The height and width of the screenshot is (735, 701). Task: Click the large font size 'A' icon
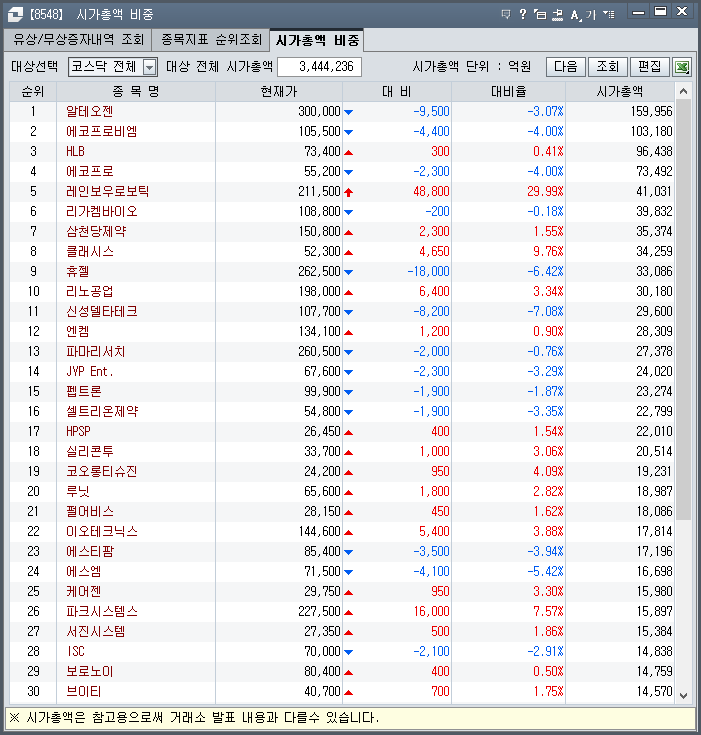pyautogui.click(x=575, y=15)
